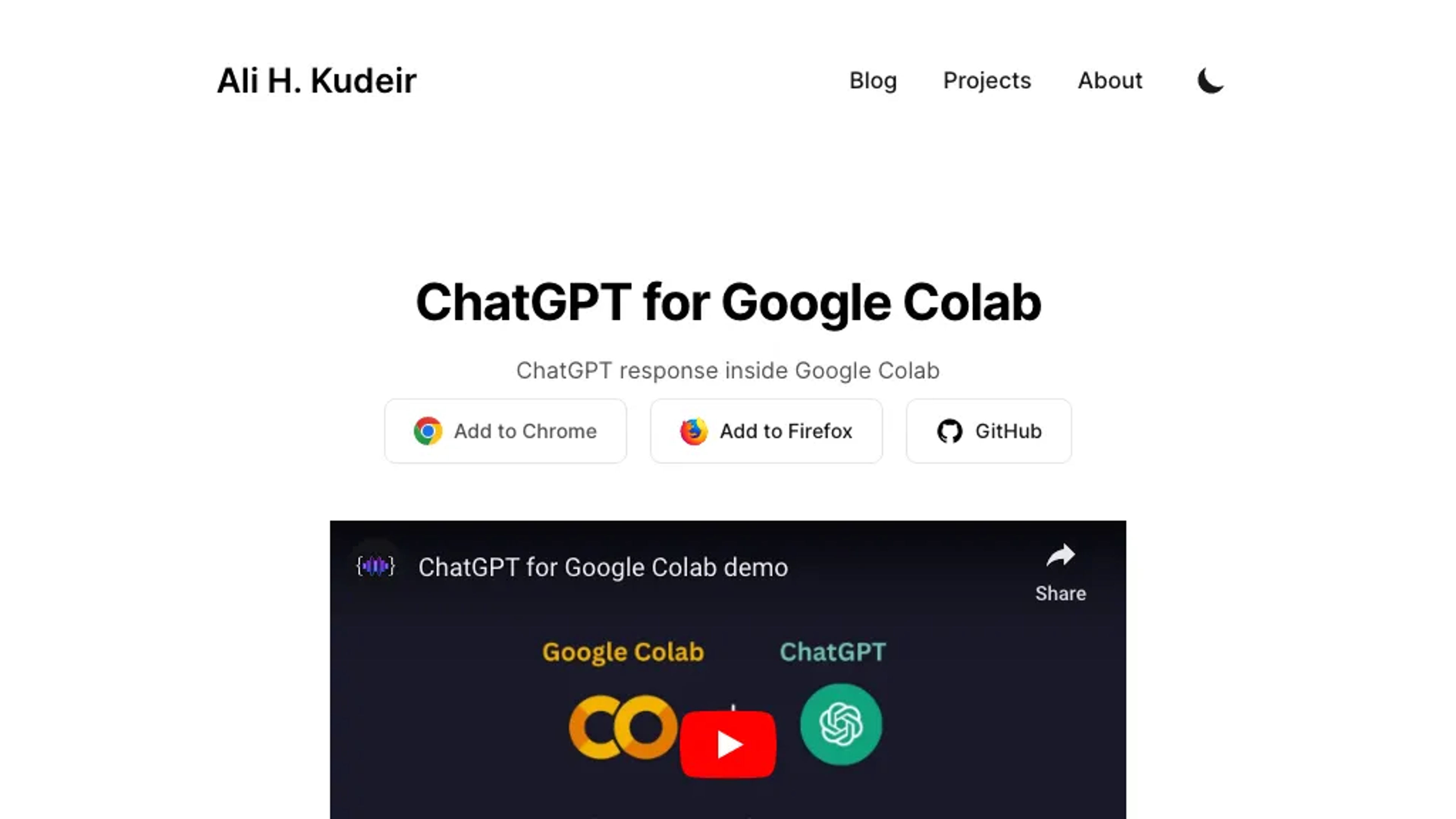
Task: Click the Blog navigation menu item
Action: [873, 80]
